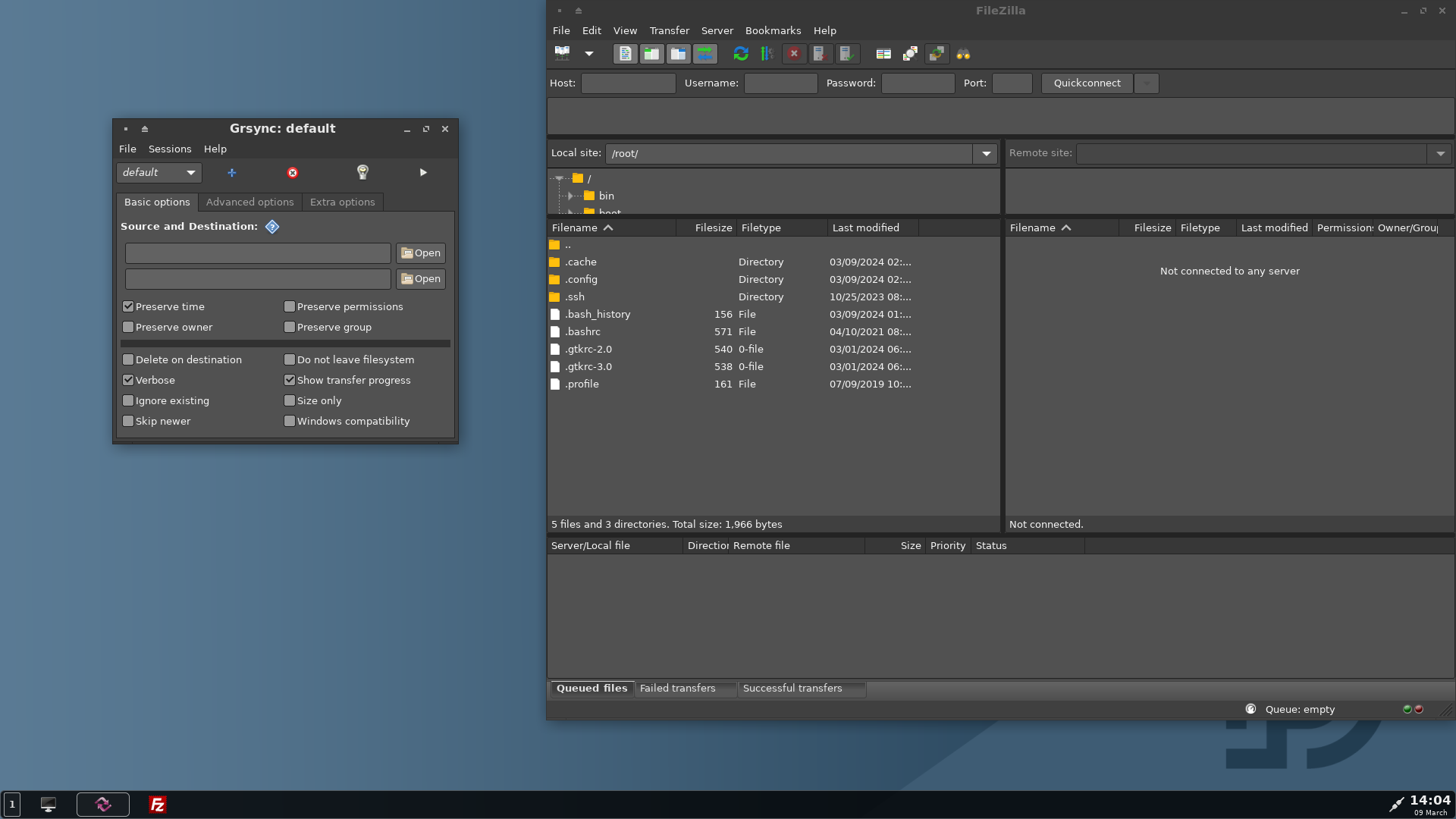Open source folder browse button in Grsync
Image resolution: width=1456 pixels, height=819 pixels.
[x=421, y=253]
